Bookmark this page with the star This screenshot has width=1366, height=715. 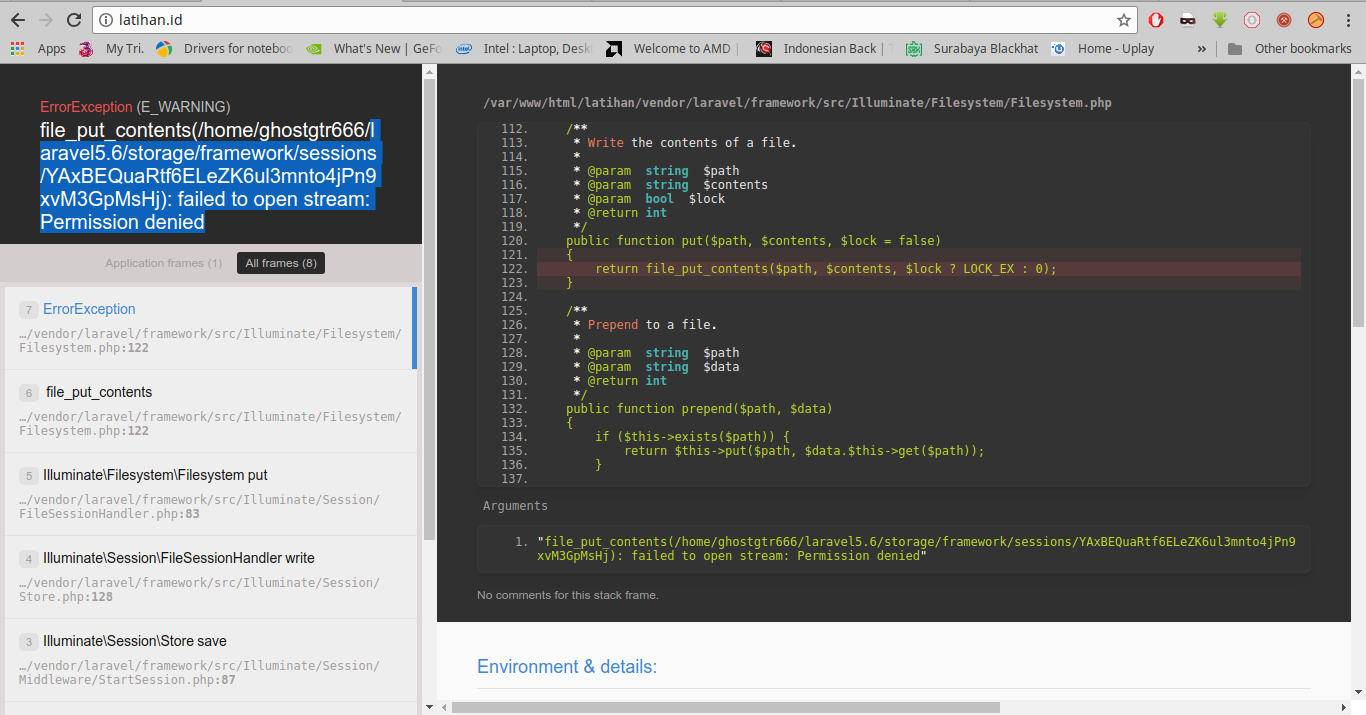coord(1123,20)
